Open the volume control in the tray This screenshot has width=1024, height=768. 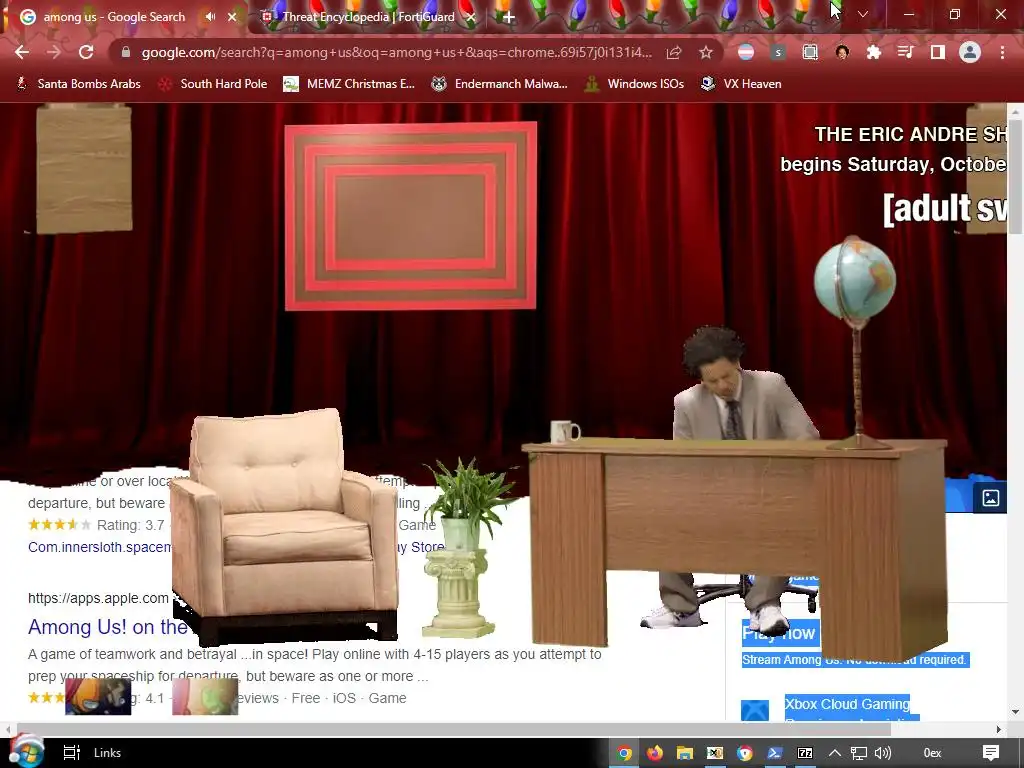882,753
